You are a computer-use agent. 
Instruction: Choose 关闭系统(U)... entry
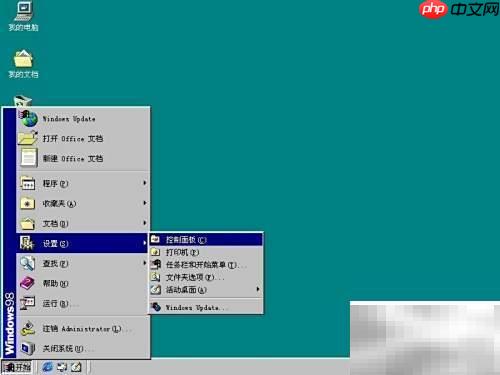(x=83, y=348)
